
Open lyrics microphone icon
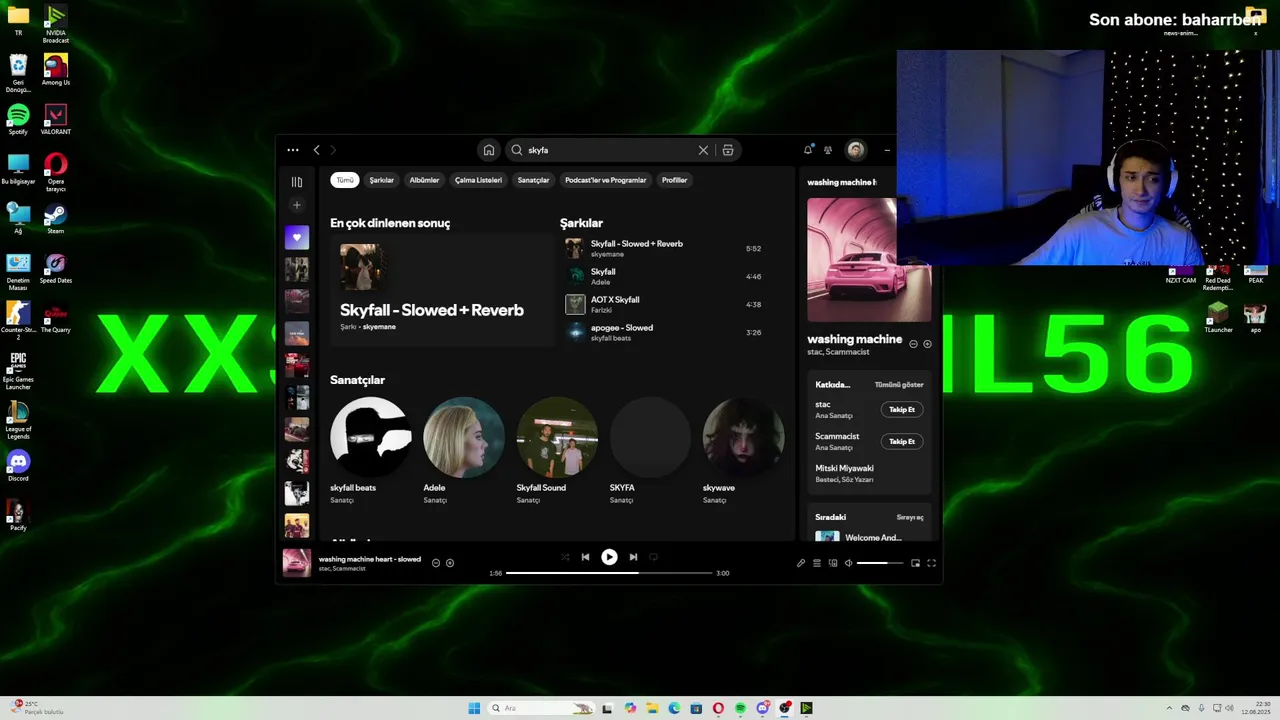[800, 563]
